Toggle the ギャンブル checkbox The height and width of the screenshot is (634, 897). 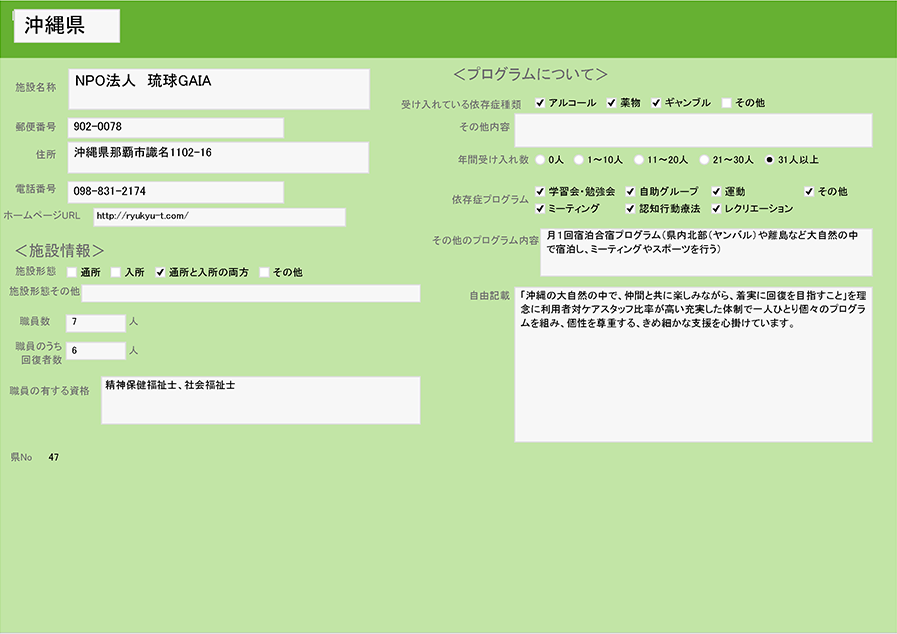(657, 103)
